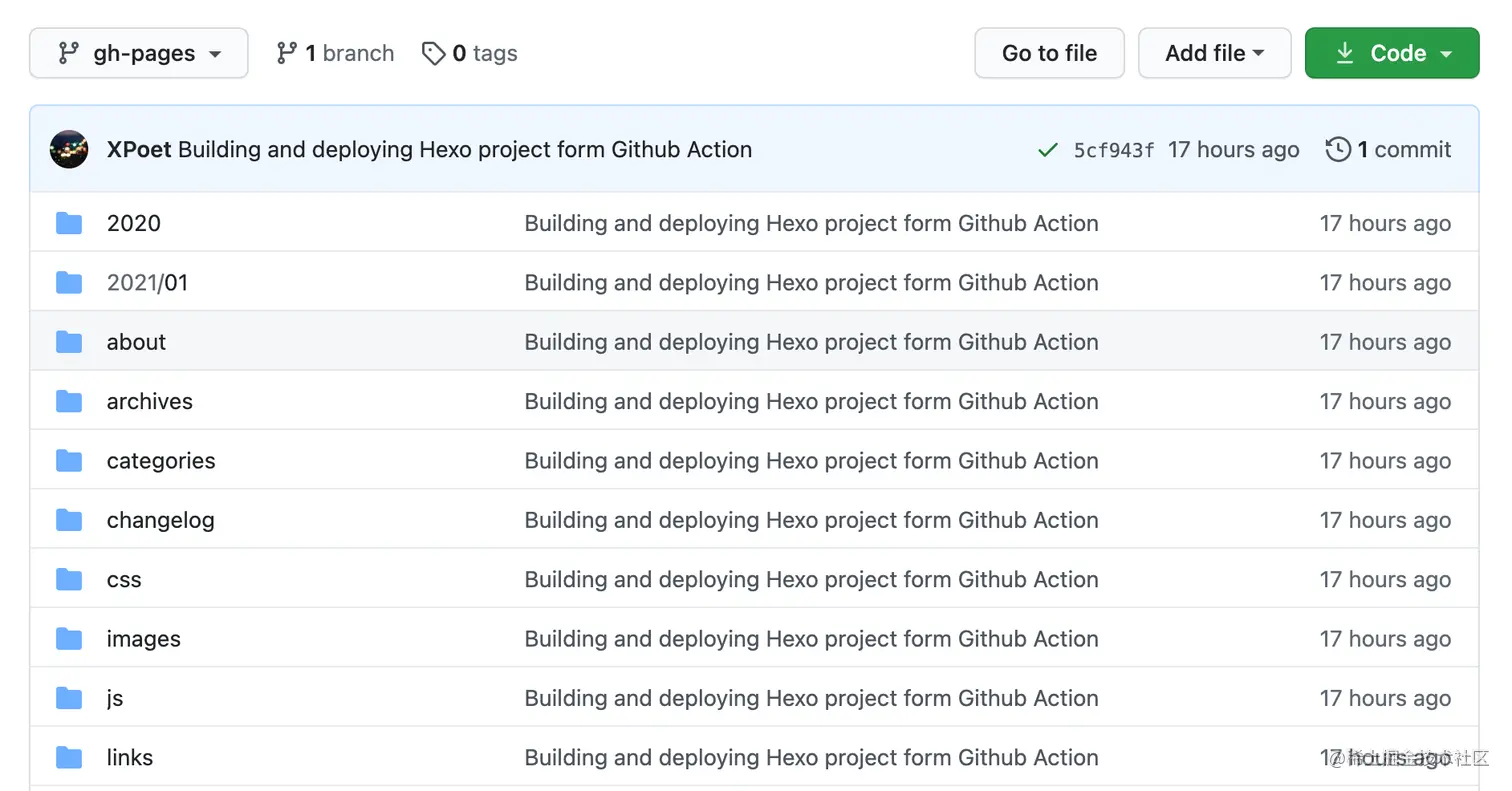Open the commit hash 5cf943f
The height and width of the screenshot is (791, 1512).
coord(1112,149)
